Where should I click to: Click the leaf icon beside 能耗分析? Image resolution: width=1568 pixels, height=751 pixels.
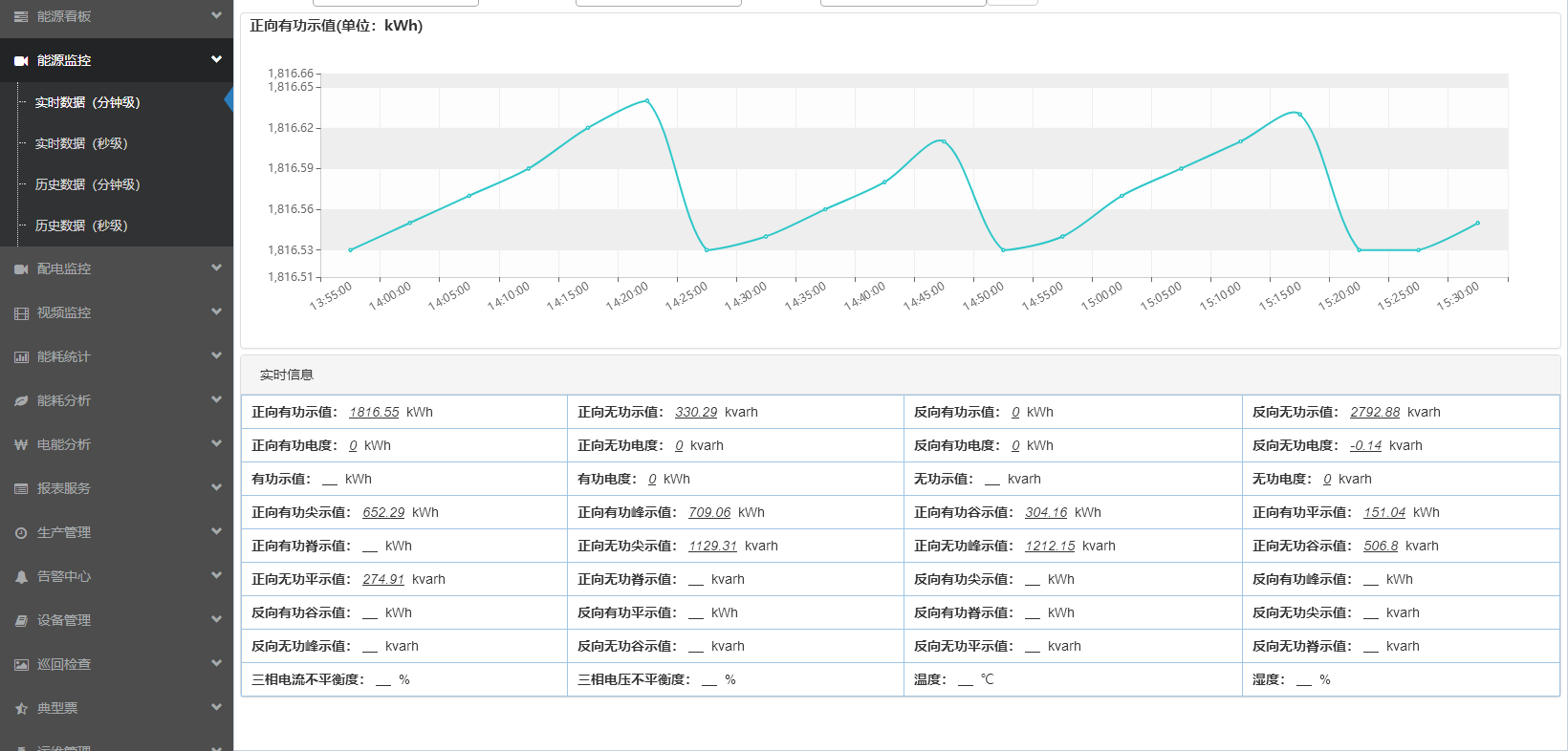point(21,401)
